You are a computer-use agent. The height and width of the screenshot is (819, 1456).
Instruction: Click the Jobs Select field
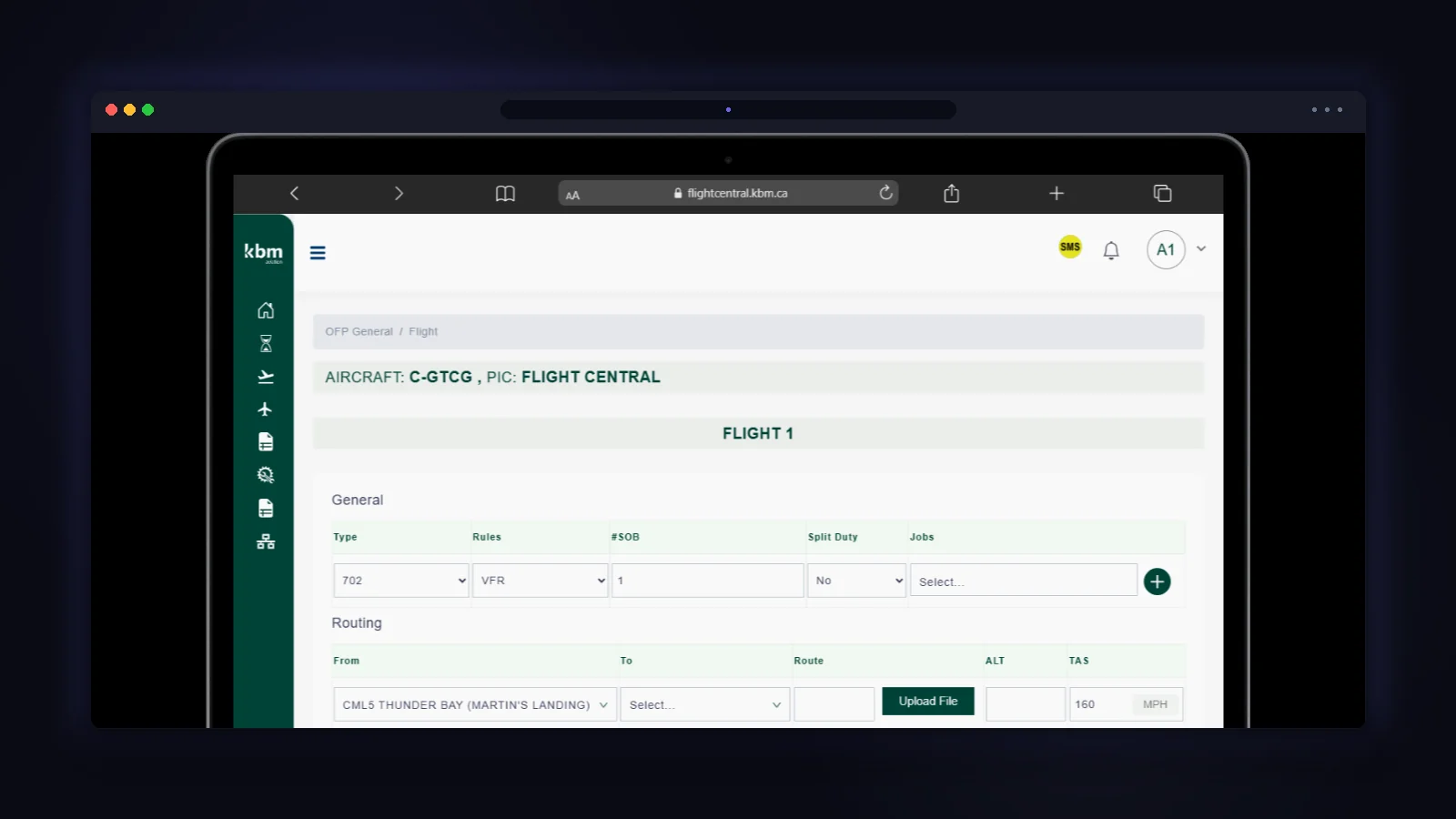(x=1024, y=581)
